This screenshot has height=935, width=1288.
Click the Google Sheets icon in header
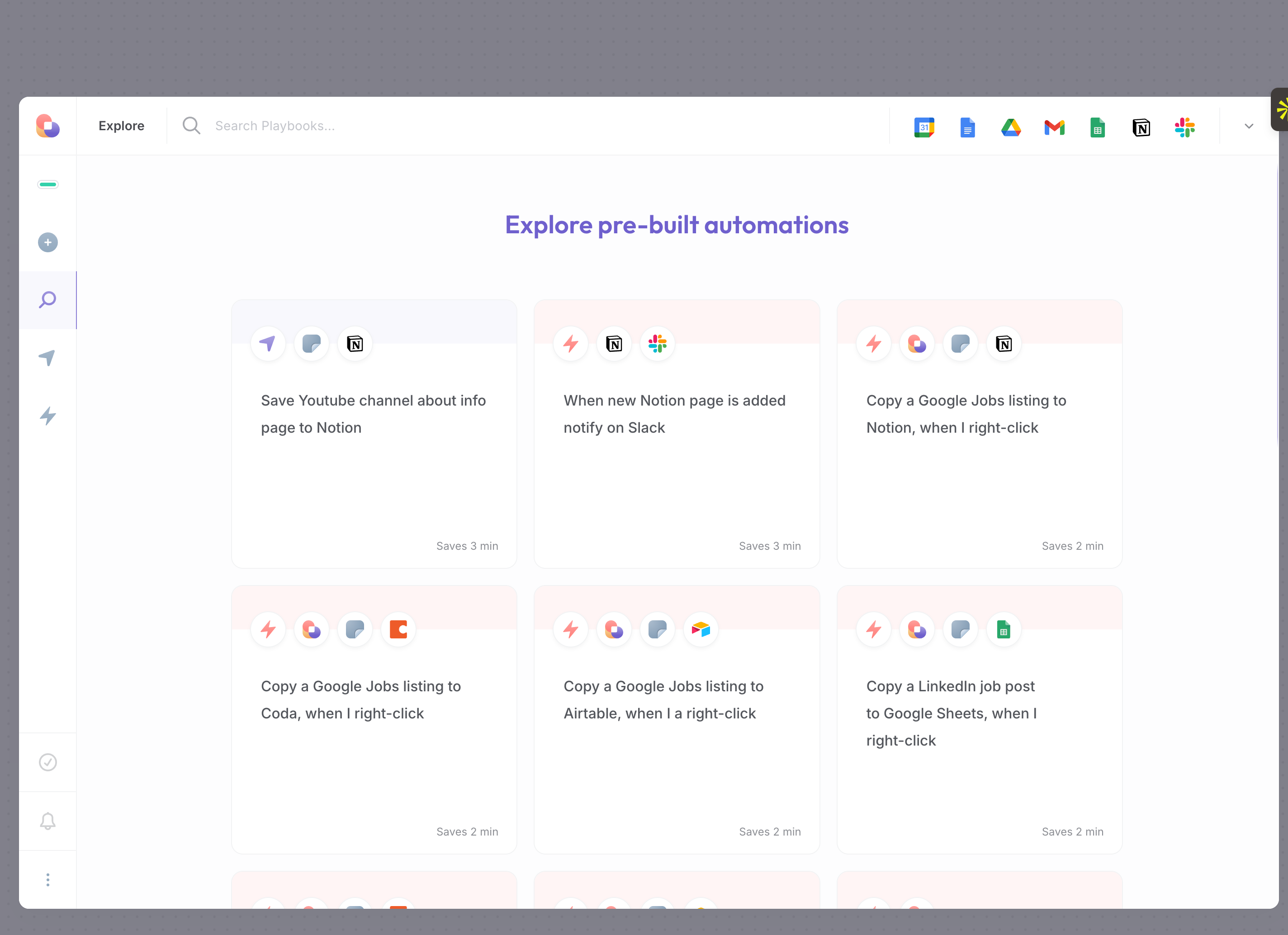click(x=1097, y=127)
